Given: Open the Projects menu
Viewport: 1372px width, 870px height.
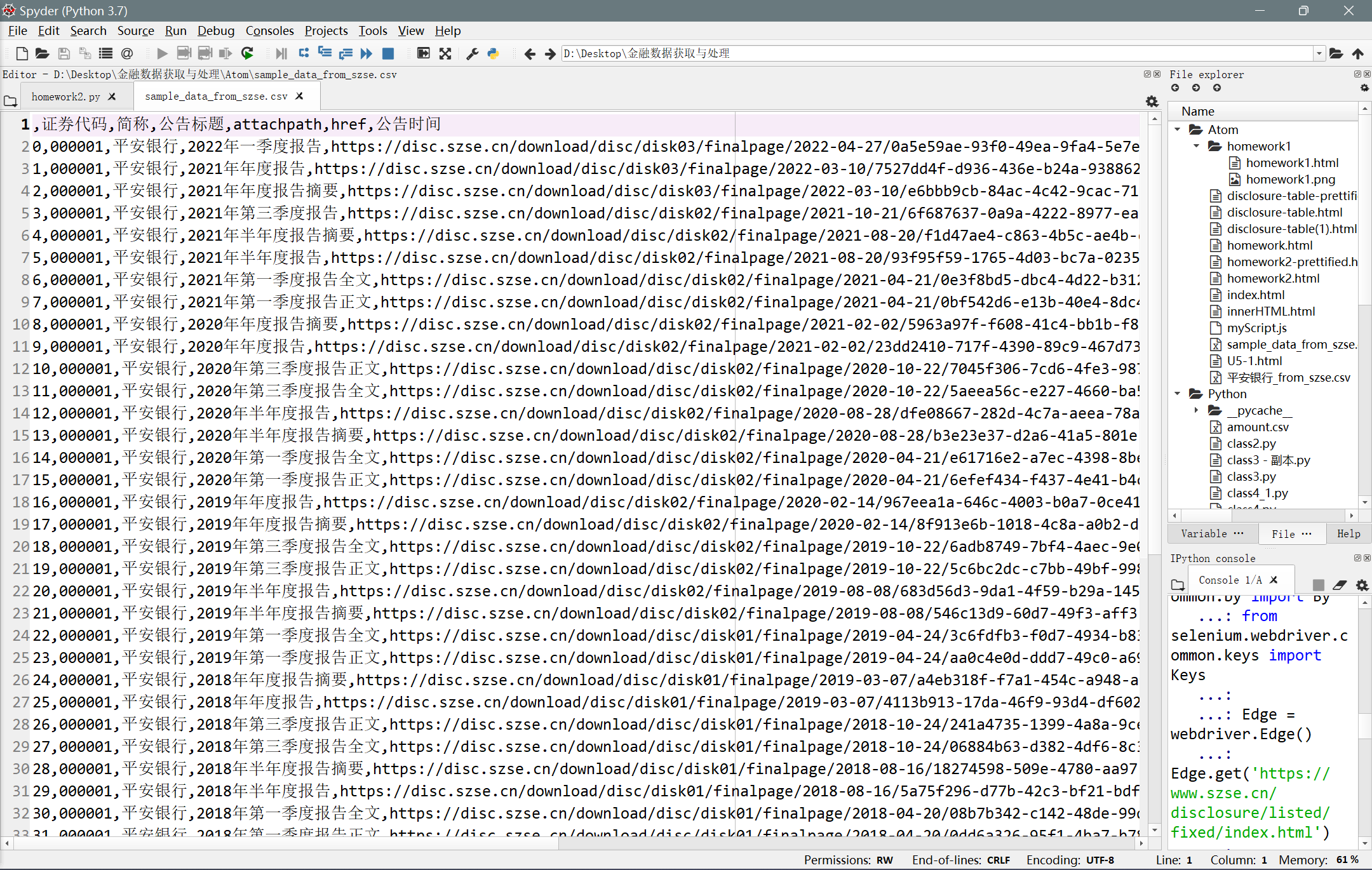Looking at the screenshot, I should 326,30.
